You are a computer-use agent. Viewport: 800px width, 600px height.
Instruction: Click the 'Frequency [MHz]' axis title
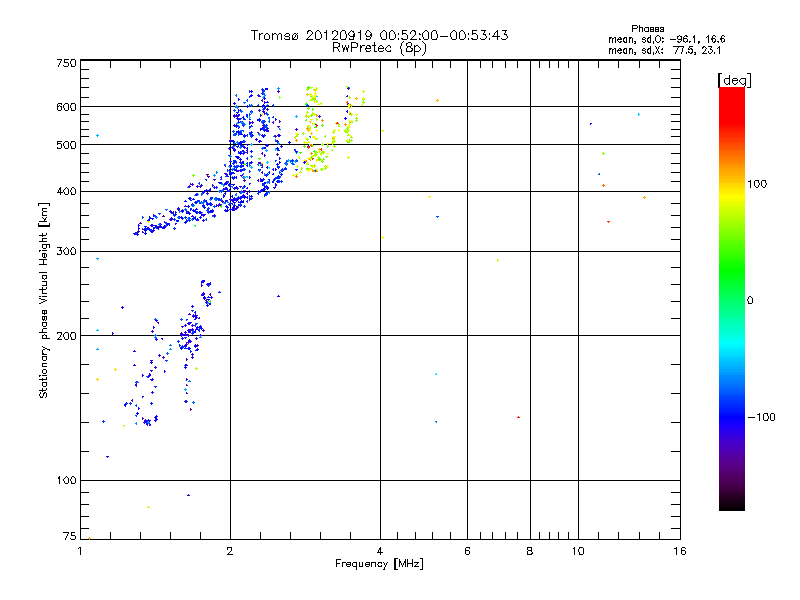coord(379,564)
